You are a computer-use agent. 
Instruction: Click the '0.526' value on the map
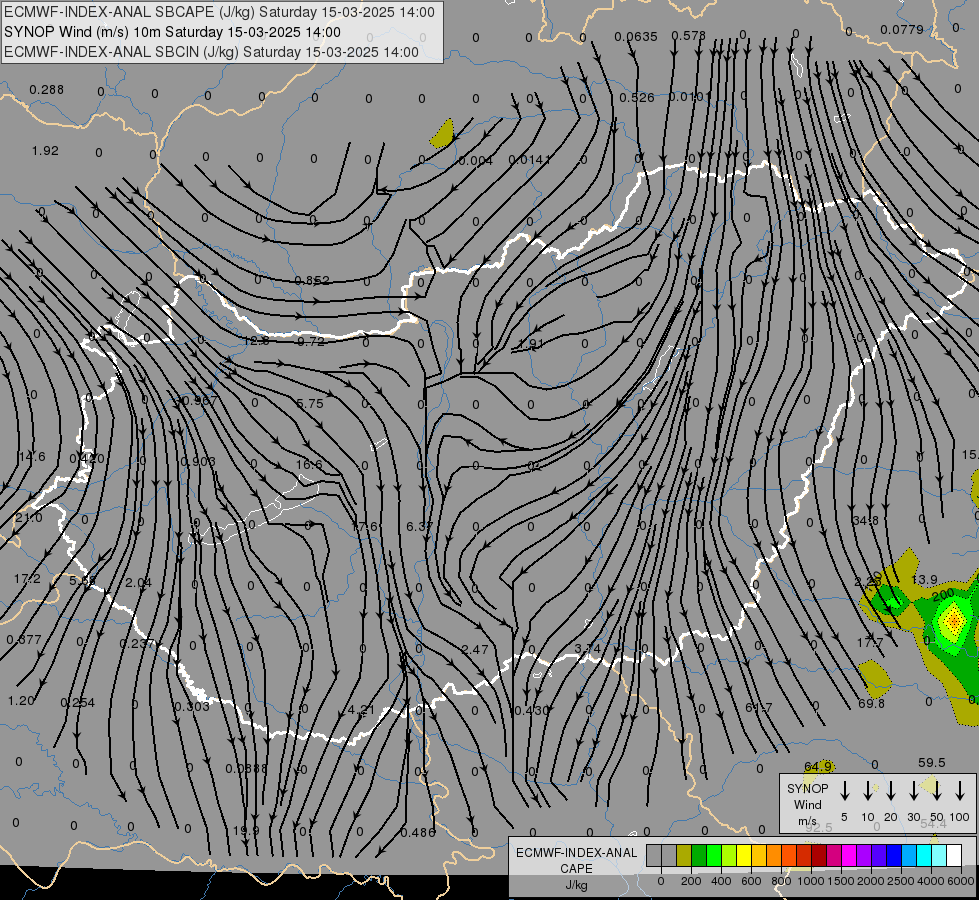tap(637, 98)
